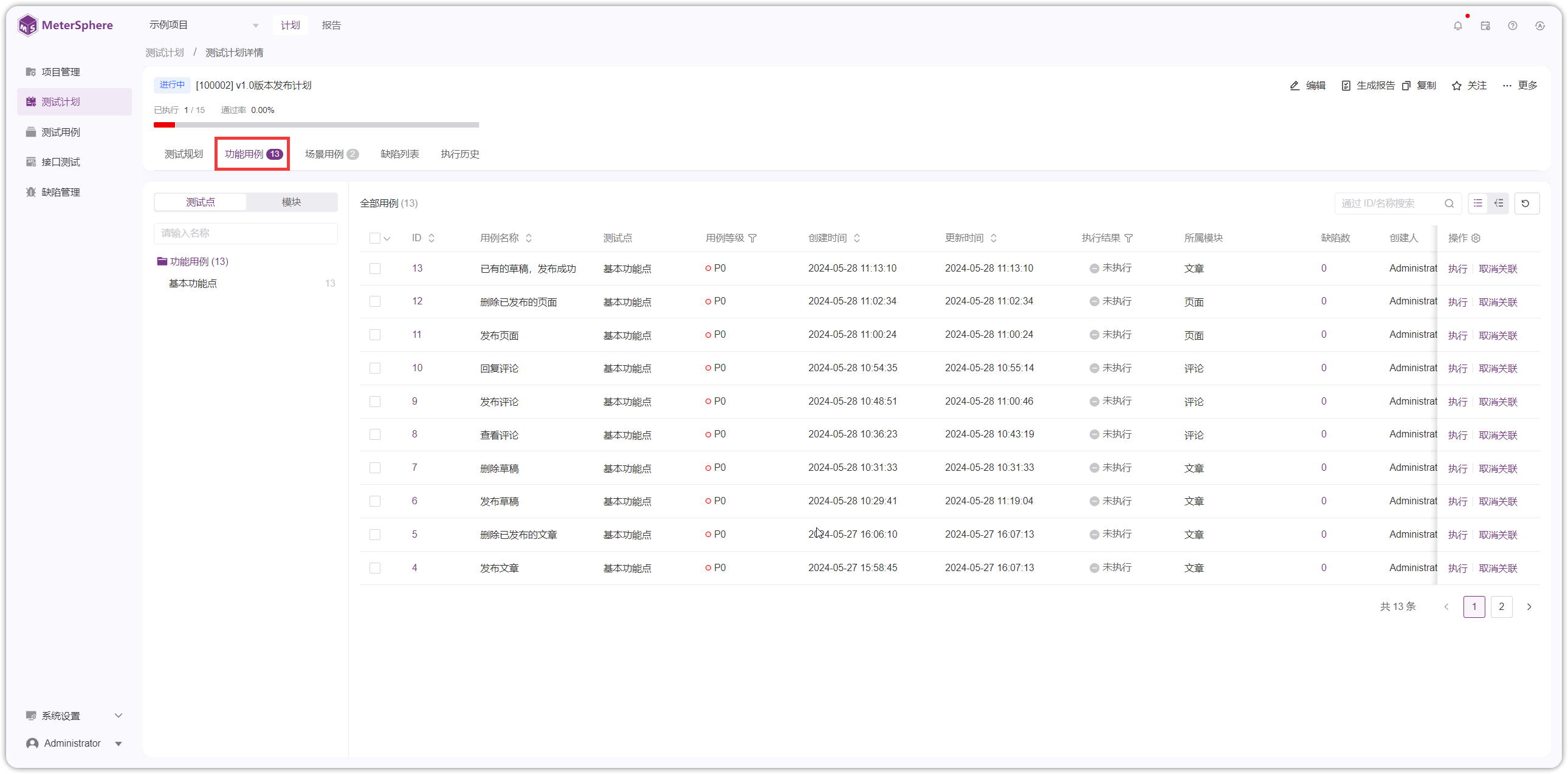The image size is (1568, 774).
Task: Check the row for case 4
Action: (375, 567)
